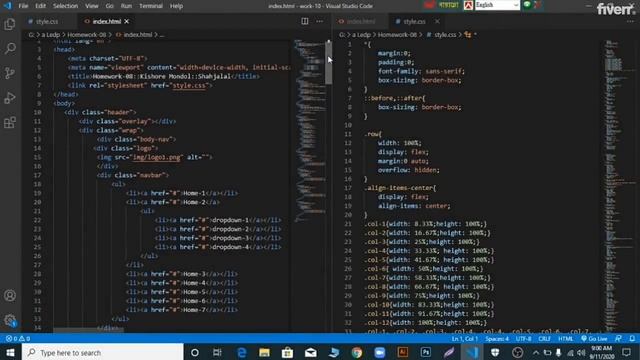The image size is (640, 360).
Task: Open 'a Ledp' breadcrumb in left editor
Action: (50, 35)
